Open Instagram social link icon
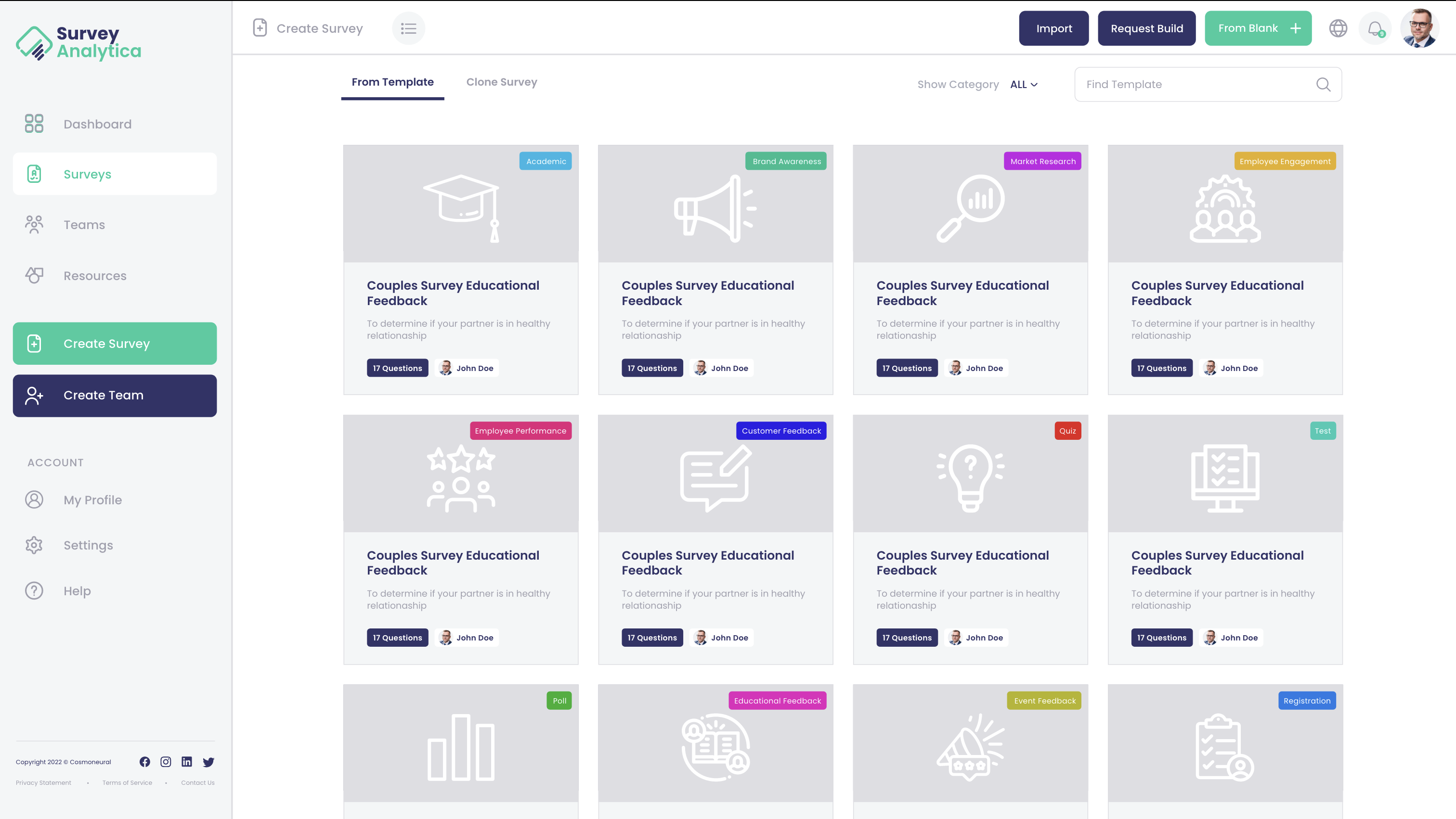 [x=166, y=762]
